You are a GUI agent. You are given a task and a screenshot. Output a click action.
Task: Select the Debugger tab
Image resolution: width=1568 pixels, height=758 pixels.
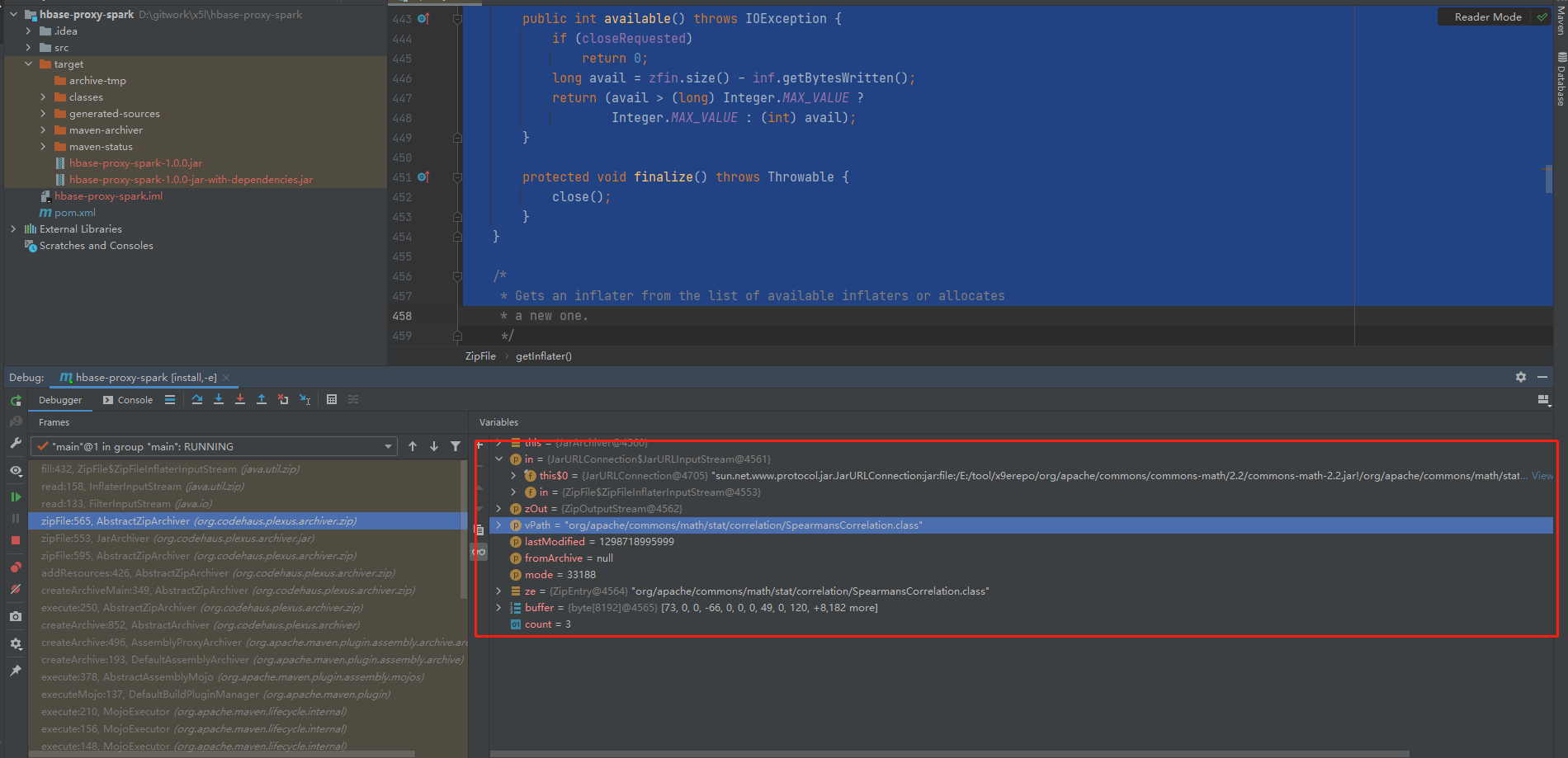[x=60, y=400]
